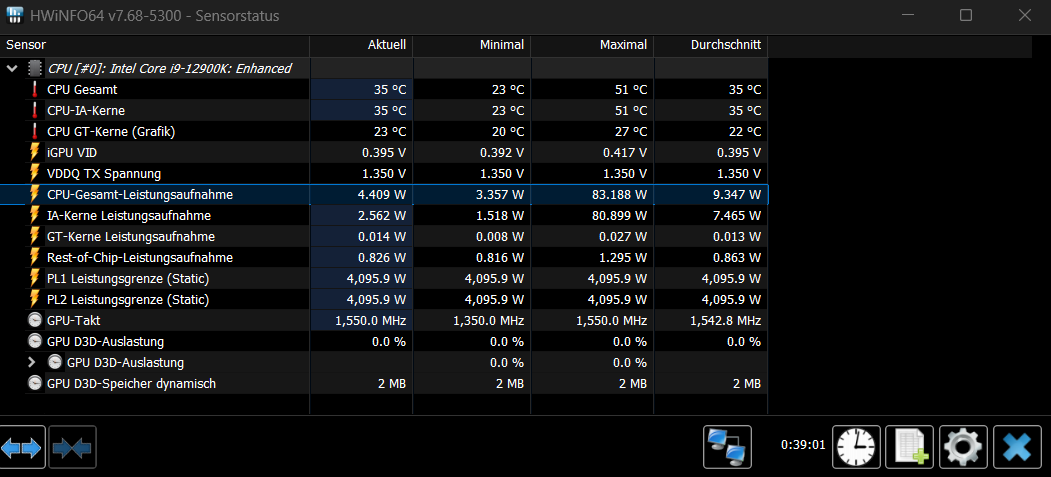Select the CPU GT-Kerne (Grafik) row label
The height and width of the screenshot is (477, 1051).
pos(111,131)
